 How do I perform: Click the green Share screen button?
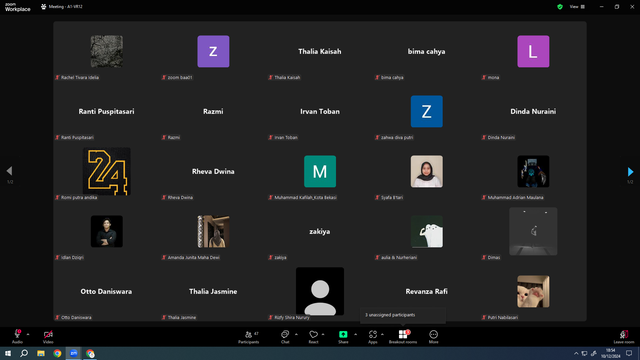(343, 334)
